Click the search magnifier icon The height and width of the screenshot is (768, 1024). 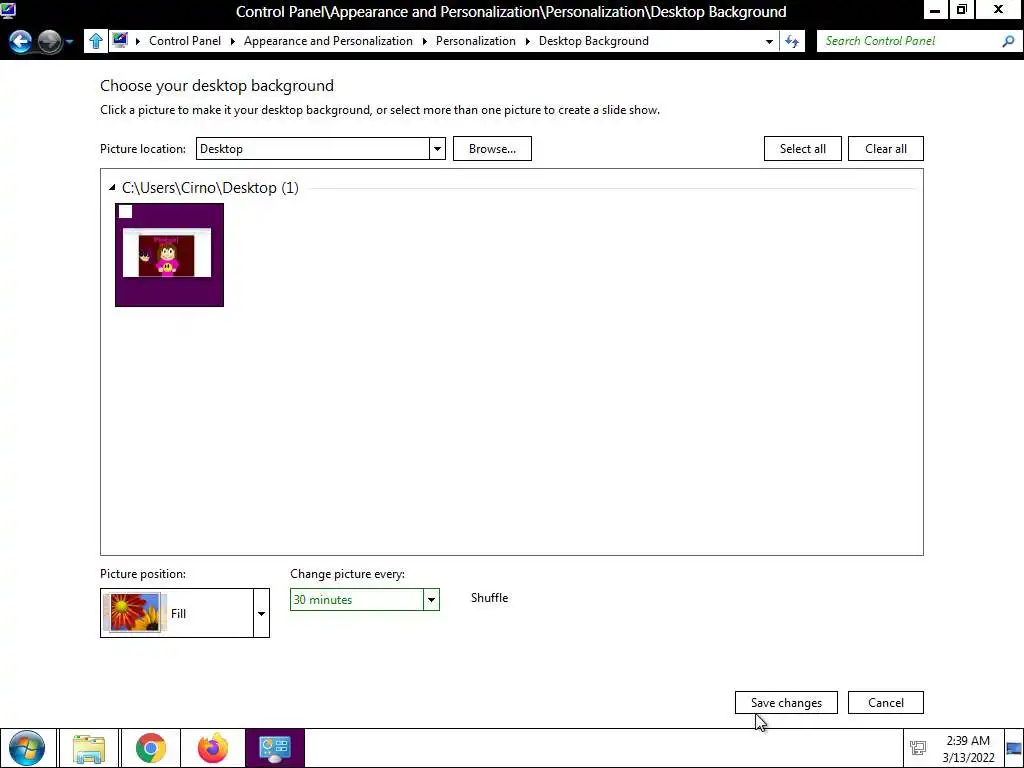[x=1008, y=41]
